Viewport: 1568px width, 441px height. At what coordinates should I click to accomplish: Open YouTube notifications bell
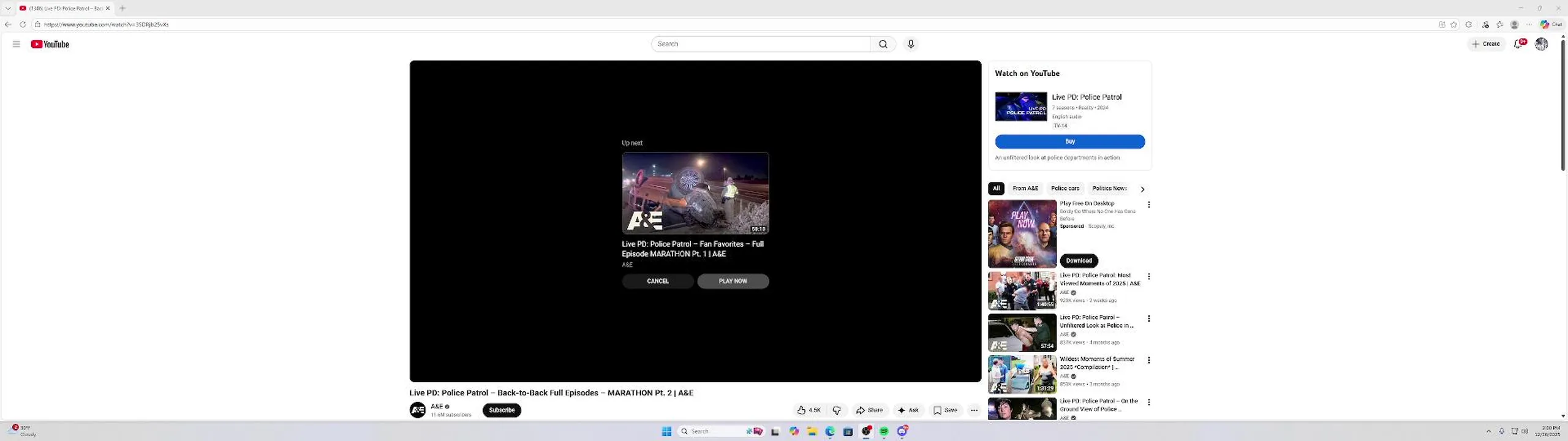tap(1520, 43)
